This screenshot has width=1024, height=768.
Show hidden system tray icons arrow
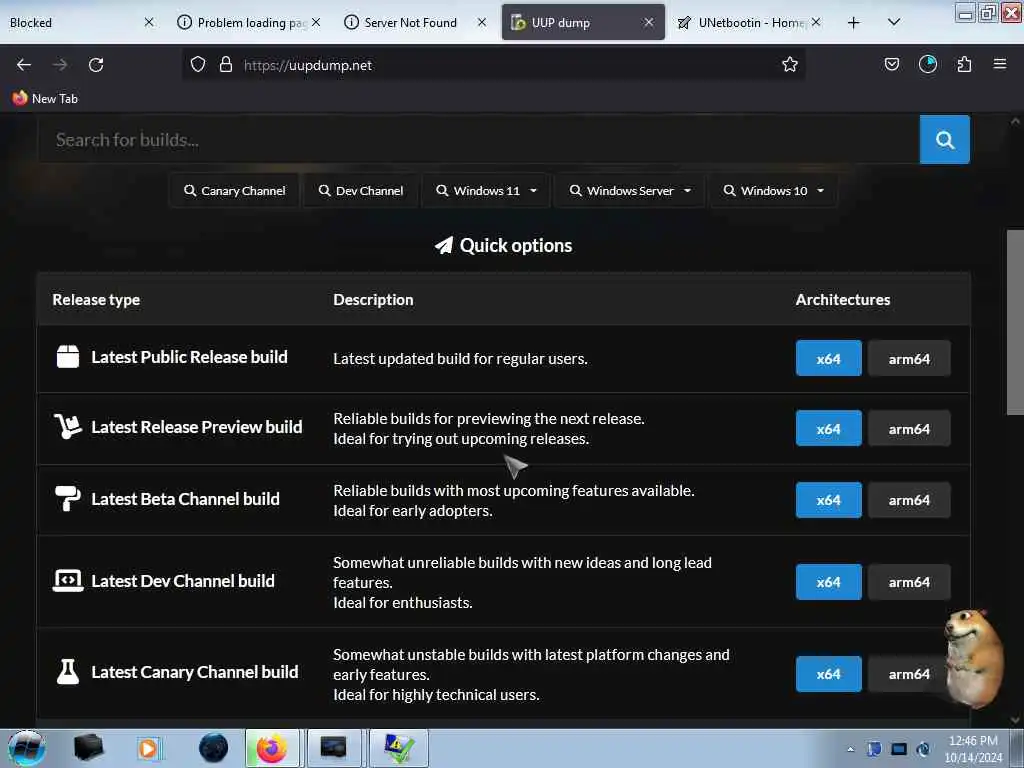[x=850, y=749]
